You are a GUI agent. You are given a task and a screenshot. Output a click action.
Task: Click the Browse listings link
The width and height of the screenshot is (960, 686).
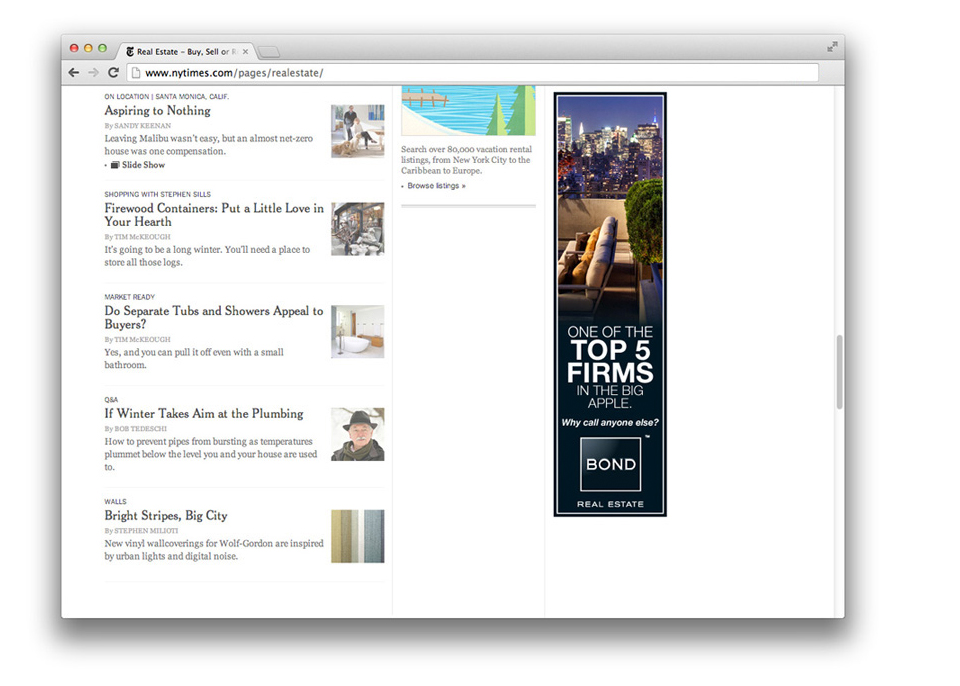pos(436,186)
